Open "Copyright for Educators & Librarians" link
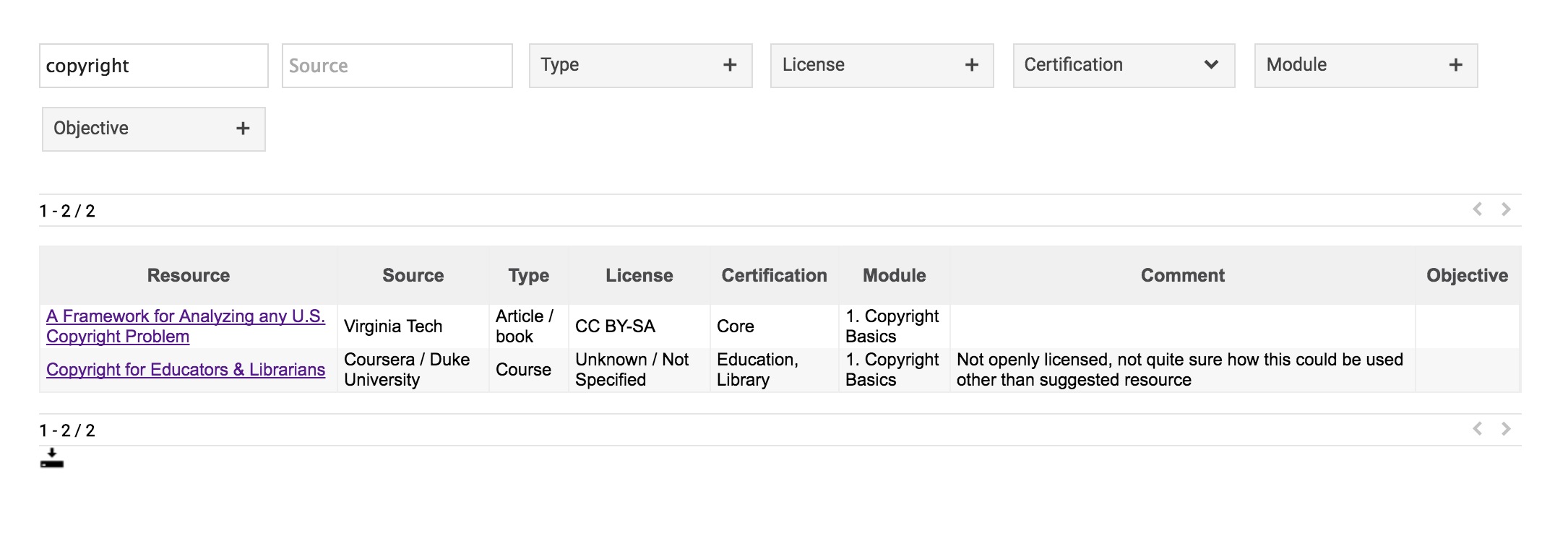Image resolution: width=1568 pixels, height=533 pixels. 186,370
